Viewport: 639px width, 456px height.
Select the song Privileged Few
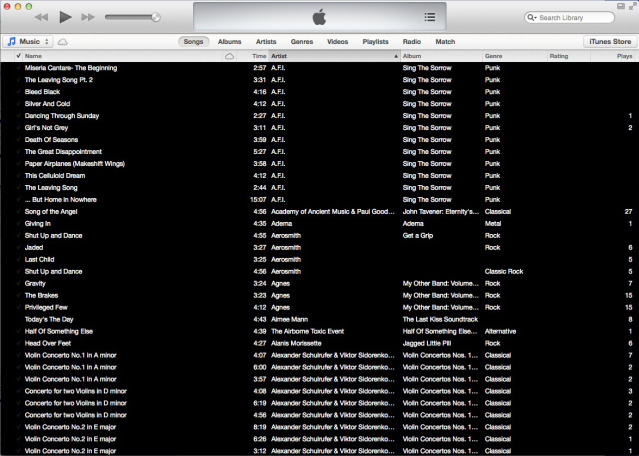point(46,307)
